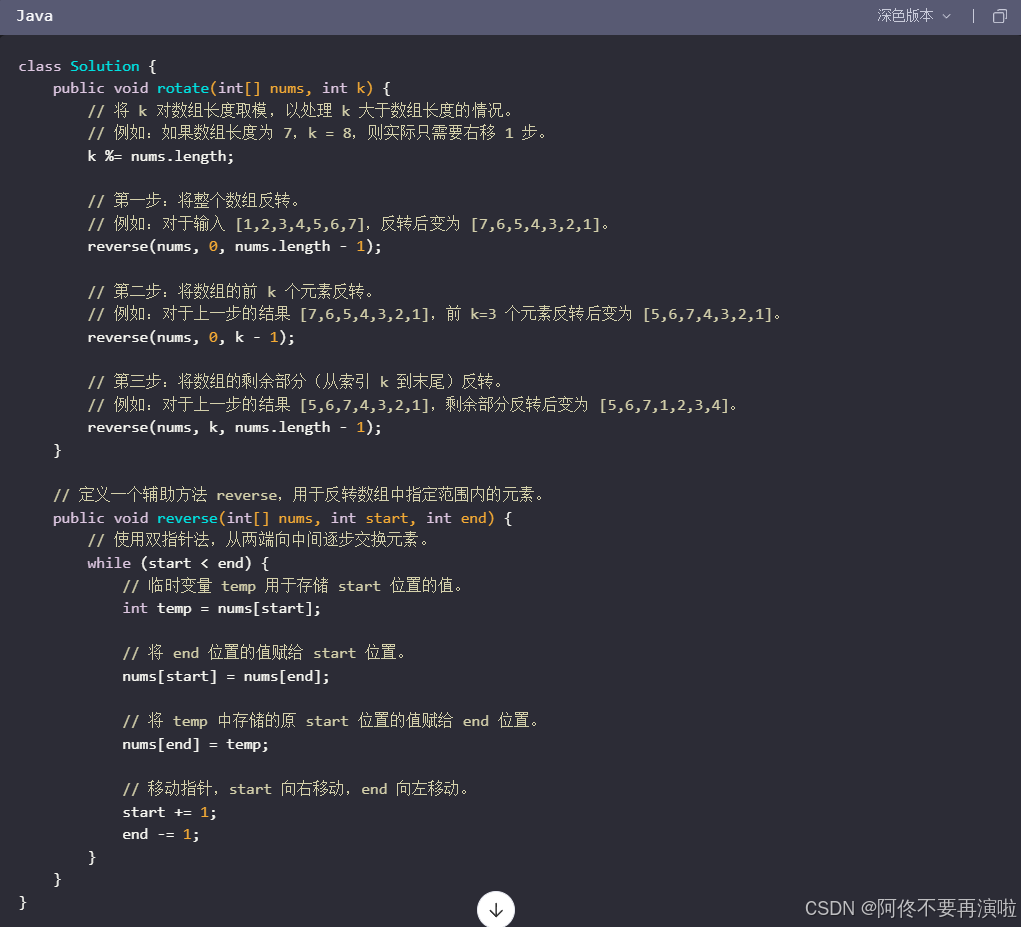1021x927 pixels.
Task: Click the copy code icon
Action: [1000, 16]
